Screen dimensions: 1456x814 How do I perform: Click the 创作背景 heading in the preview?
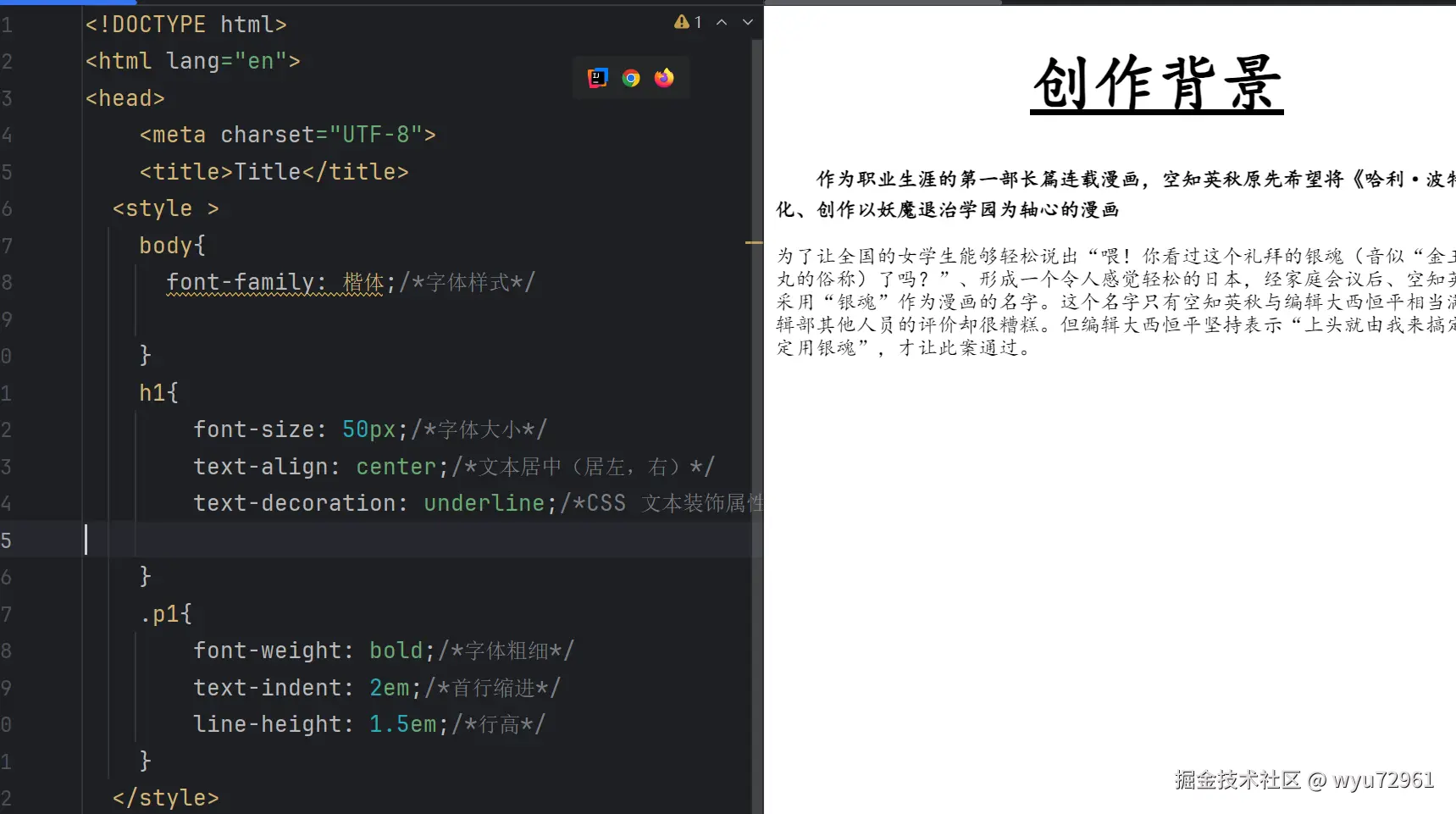tap(1157, 84)
